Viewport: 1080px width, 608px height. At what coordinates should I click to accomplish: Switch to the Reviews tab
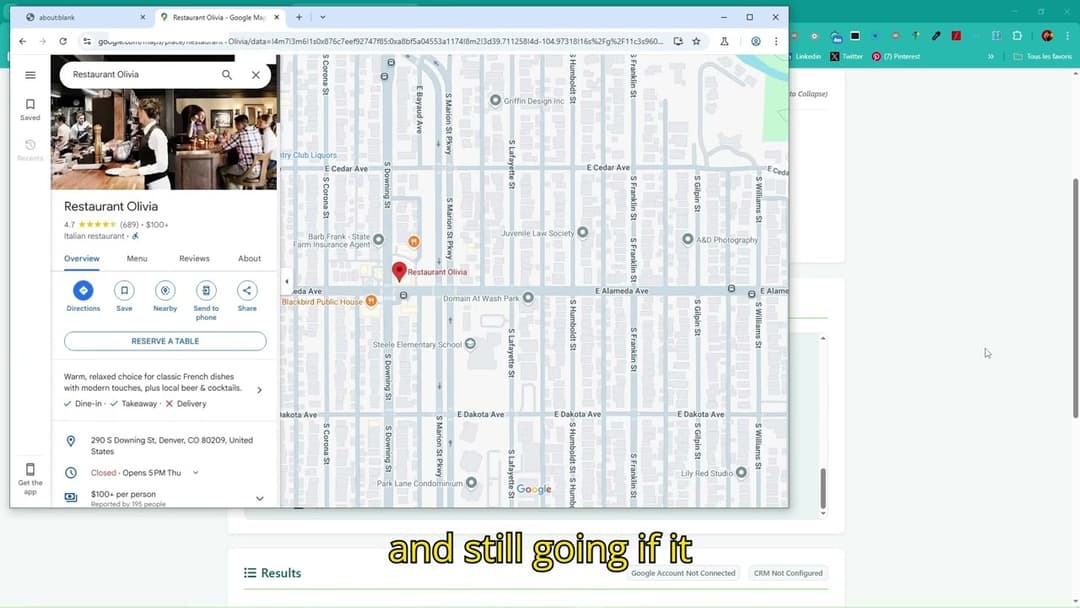pos(194,259)
